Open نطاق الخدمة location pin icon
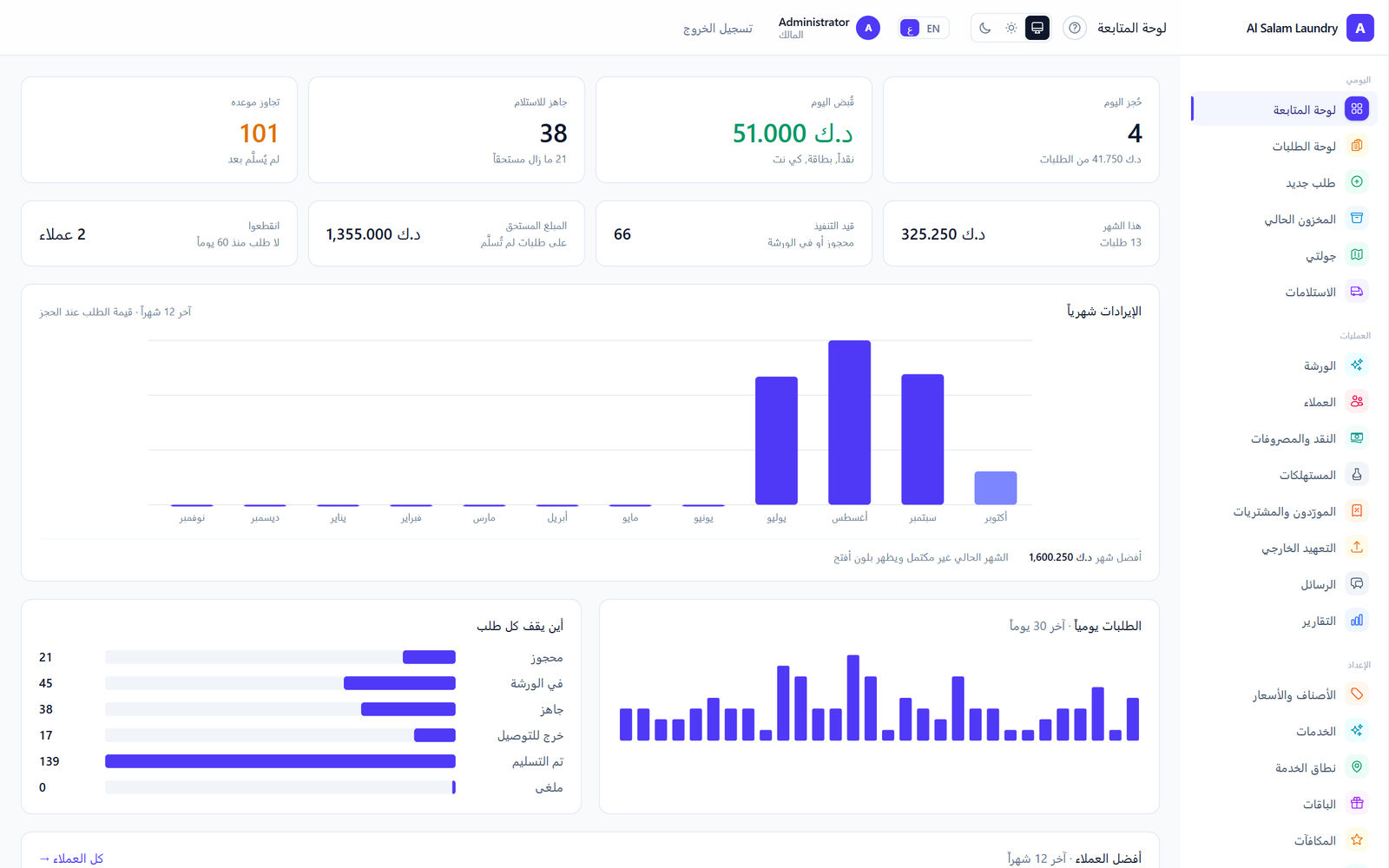Screen dimensions: 1389x868 pos(1356,766)
